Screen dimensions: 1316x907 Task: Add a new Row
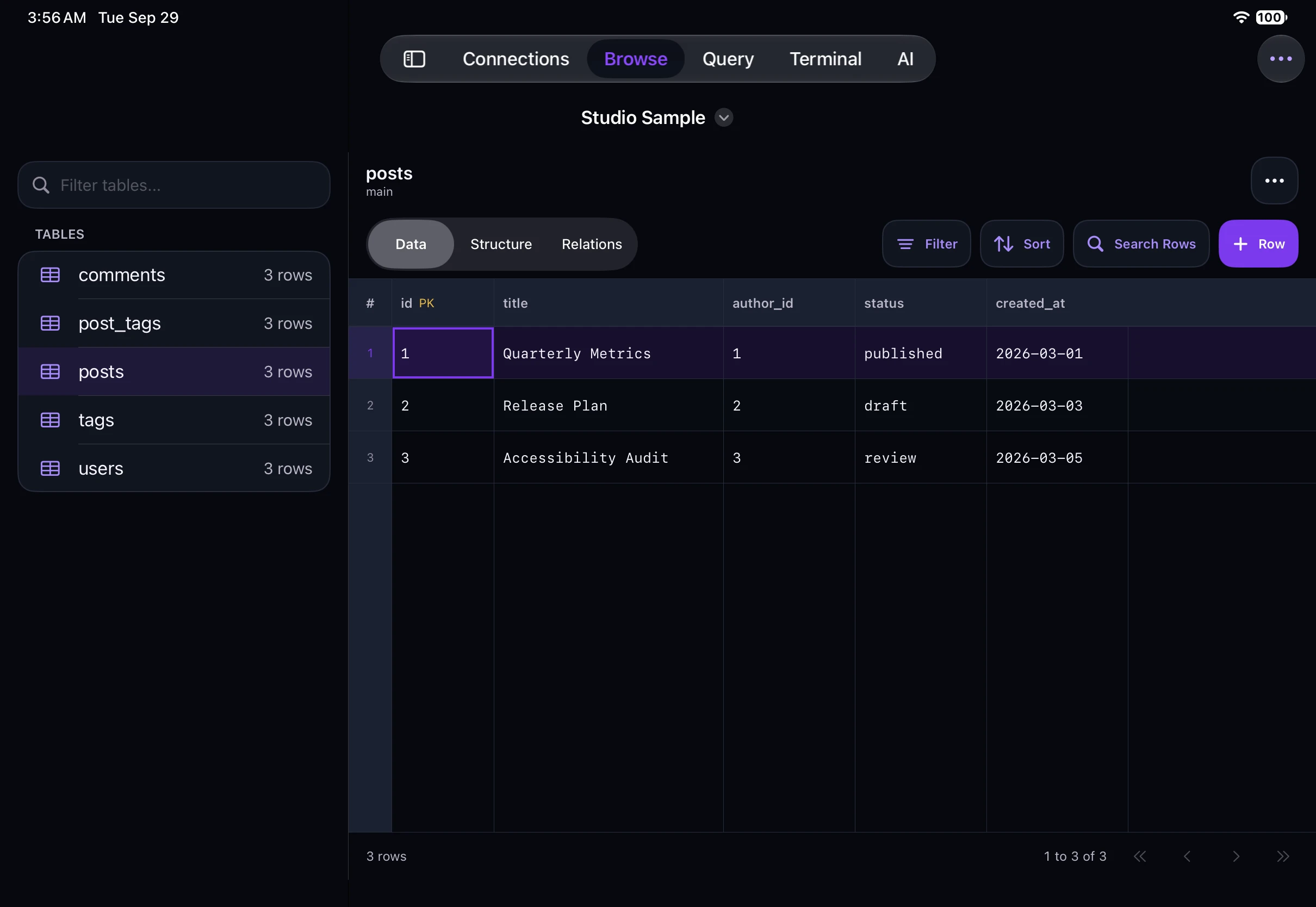coord(1258,244)
